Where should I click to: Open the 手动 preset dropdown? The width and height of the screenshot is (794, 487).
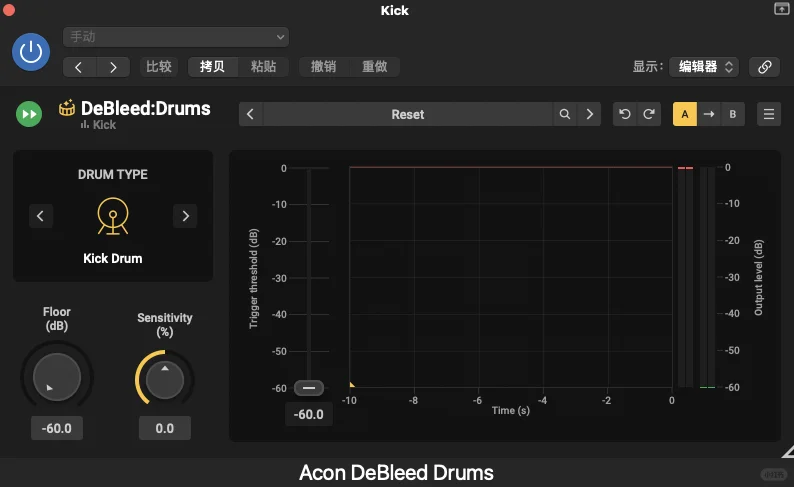coord(176,37)
